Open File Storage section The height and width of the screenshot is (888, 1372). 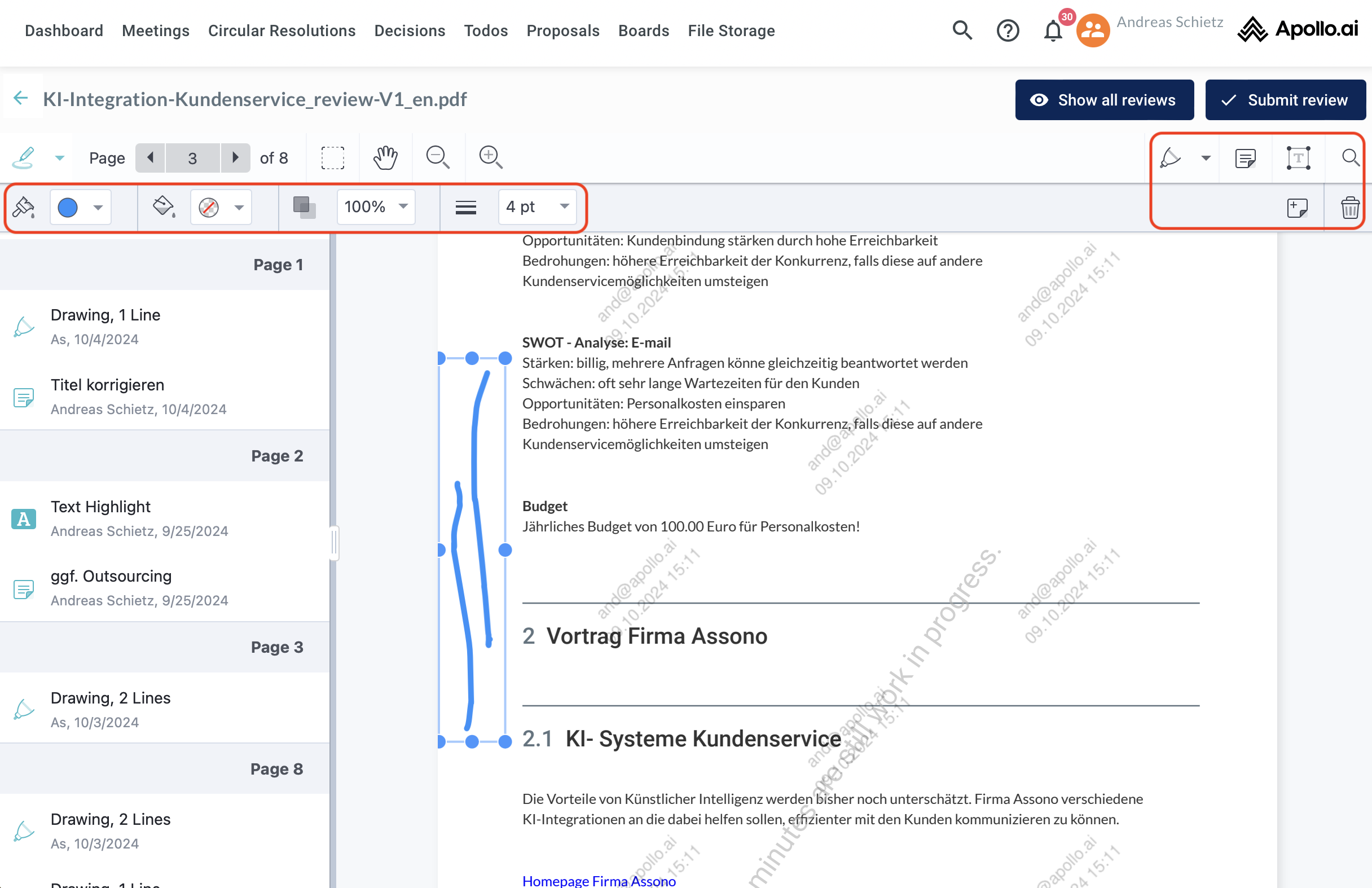click(731, 30)
